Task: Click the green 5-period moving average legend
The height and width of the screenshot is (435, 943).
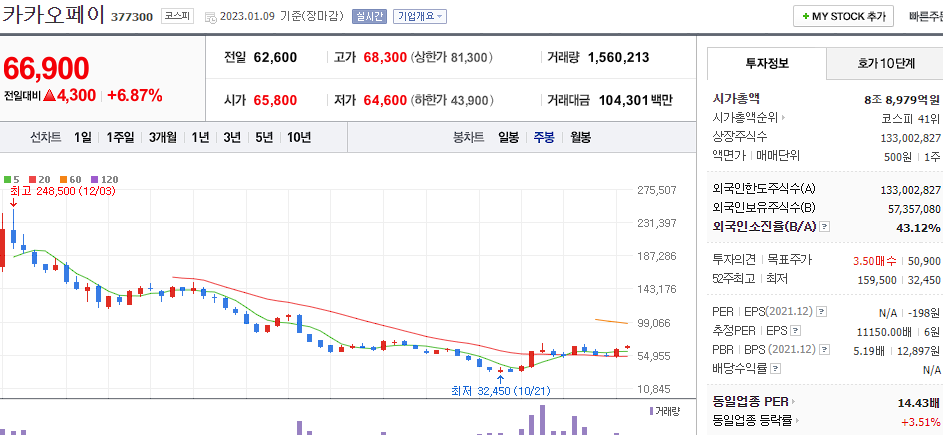Action: [x=11, y=179]
